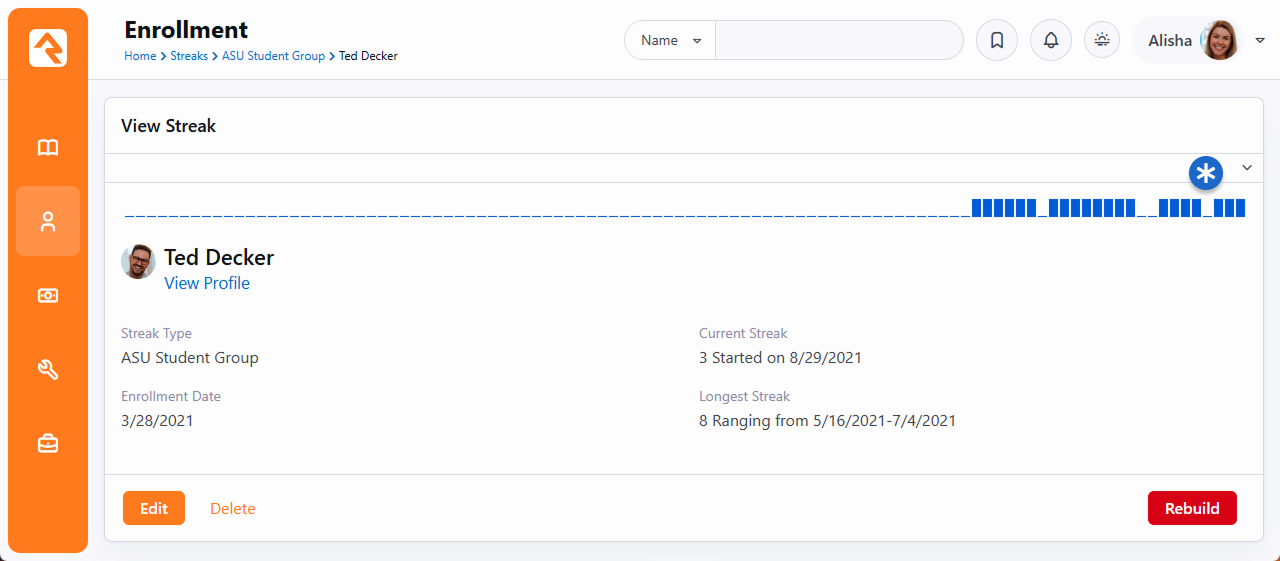Click the blue asterisk badge icon
This screenshot has height=561, width=1280.
pos(1206,173)
